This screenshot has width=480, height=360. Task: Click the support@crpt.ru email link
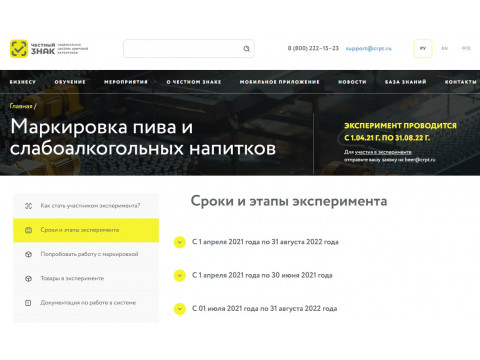click(369, 49)
